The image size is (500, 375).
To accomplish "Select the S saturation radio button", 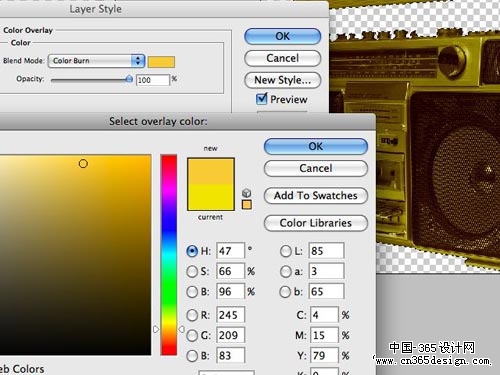I will [x=192, y=271].
